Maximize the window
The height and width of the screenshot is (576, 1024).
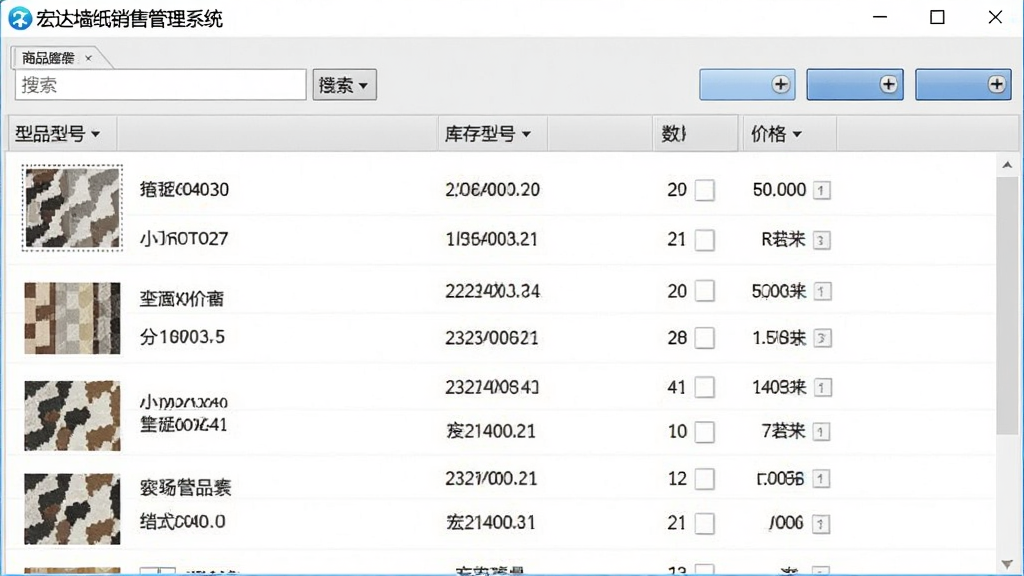click(x=937, y=18)
